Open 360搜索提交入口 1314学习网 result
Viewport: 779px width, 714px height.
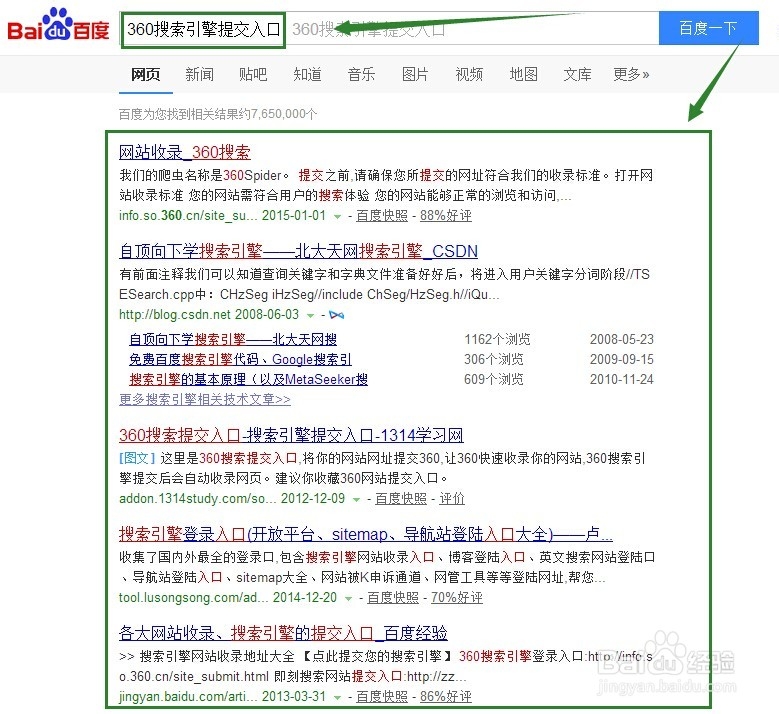pyautogui.click(x=291, y=435)
